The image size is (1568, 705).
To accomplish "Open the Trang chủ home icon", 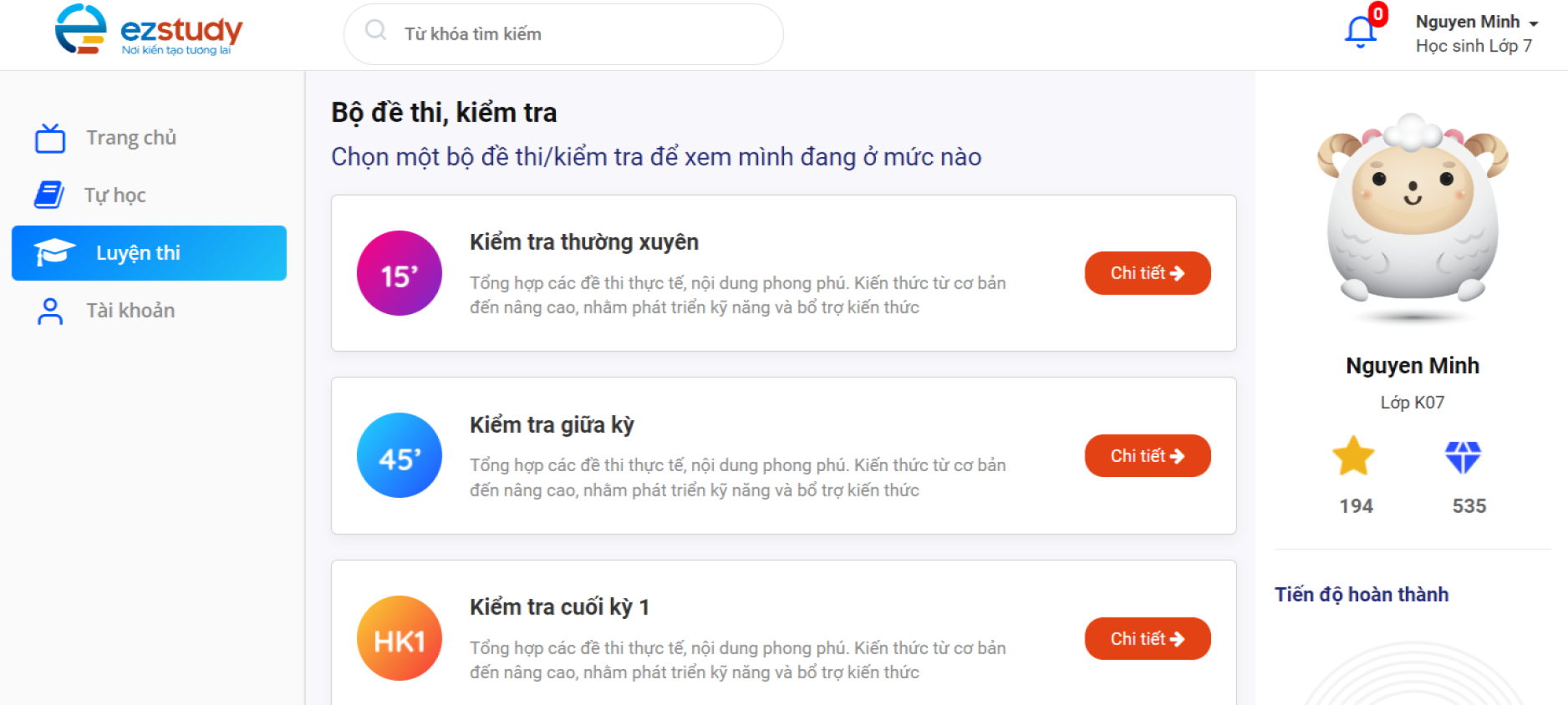I will [50, 137].
